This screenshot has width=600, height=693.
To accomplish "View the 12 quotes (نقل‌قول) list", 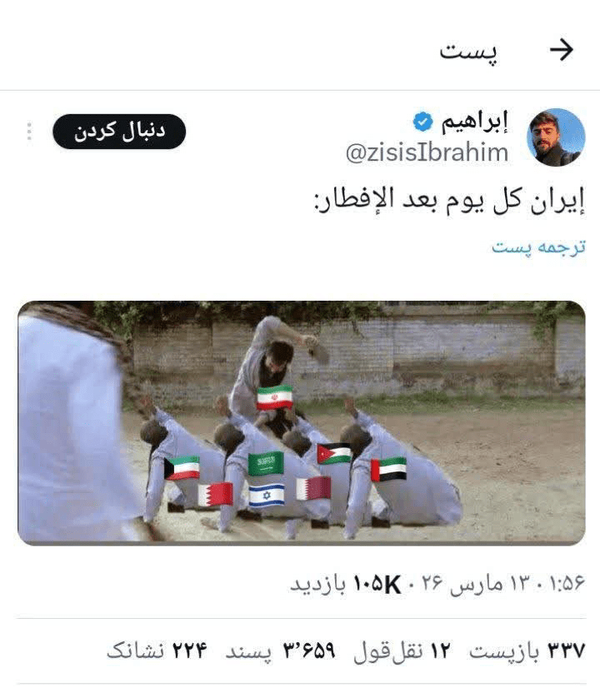I will (x=402, y=651).
